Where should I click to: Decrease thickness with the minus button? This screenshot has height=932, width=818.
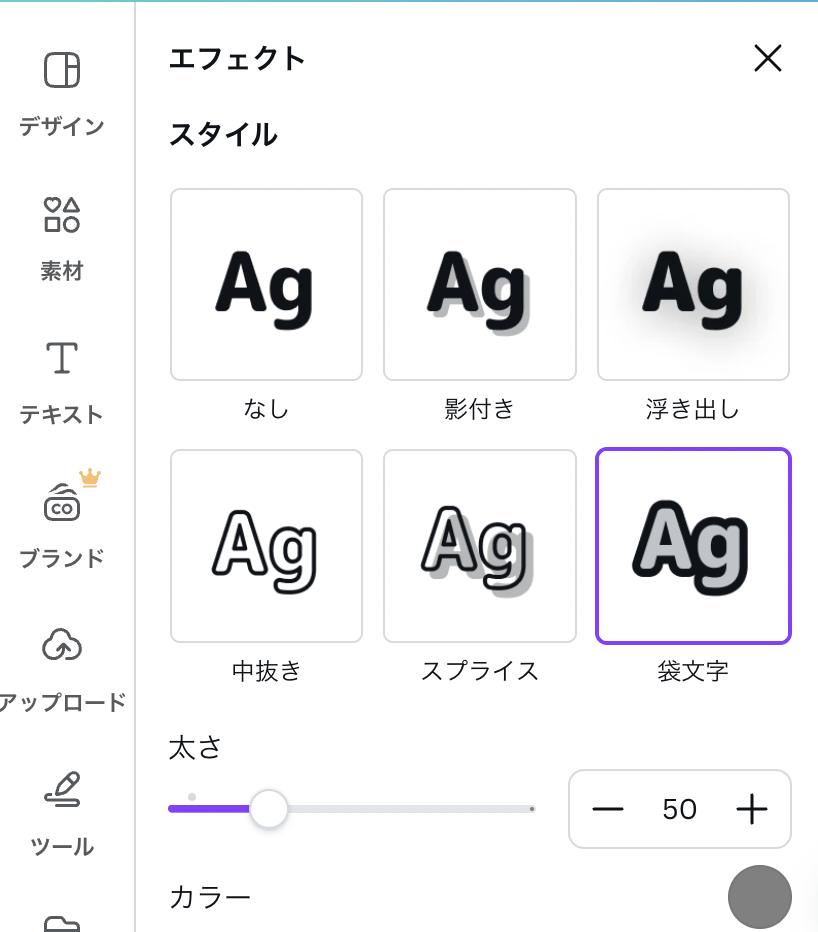(607, 809)
